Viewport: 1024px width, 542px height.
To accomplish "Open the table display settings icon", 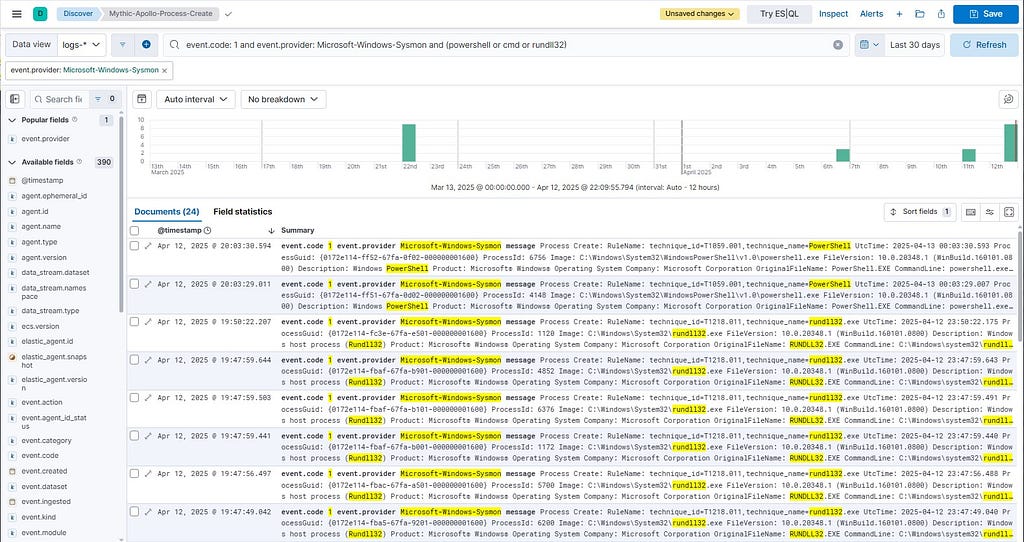I will [x=990, y=212].
